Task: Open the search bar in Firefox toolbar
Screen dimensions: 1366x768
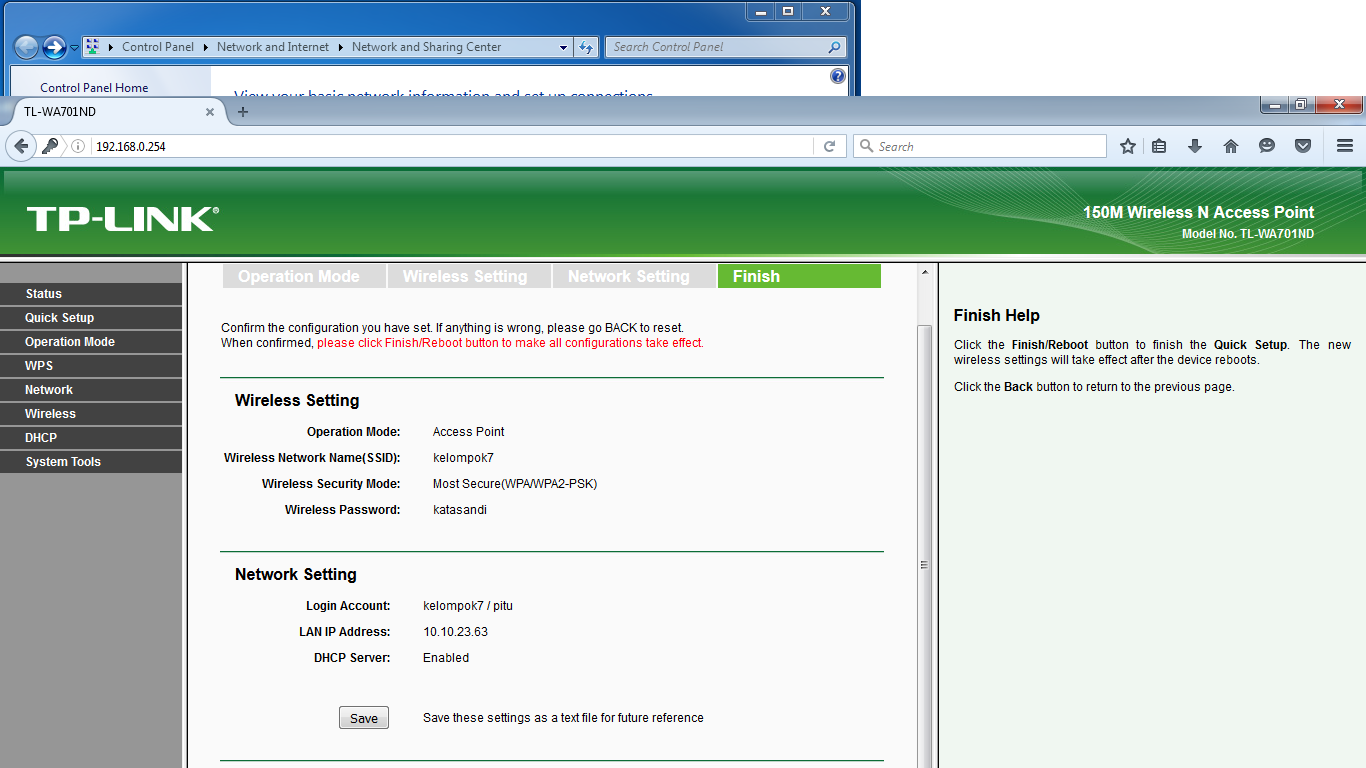Action: click(980, 146)
